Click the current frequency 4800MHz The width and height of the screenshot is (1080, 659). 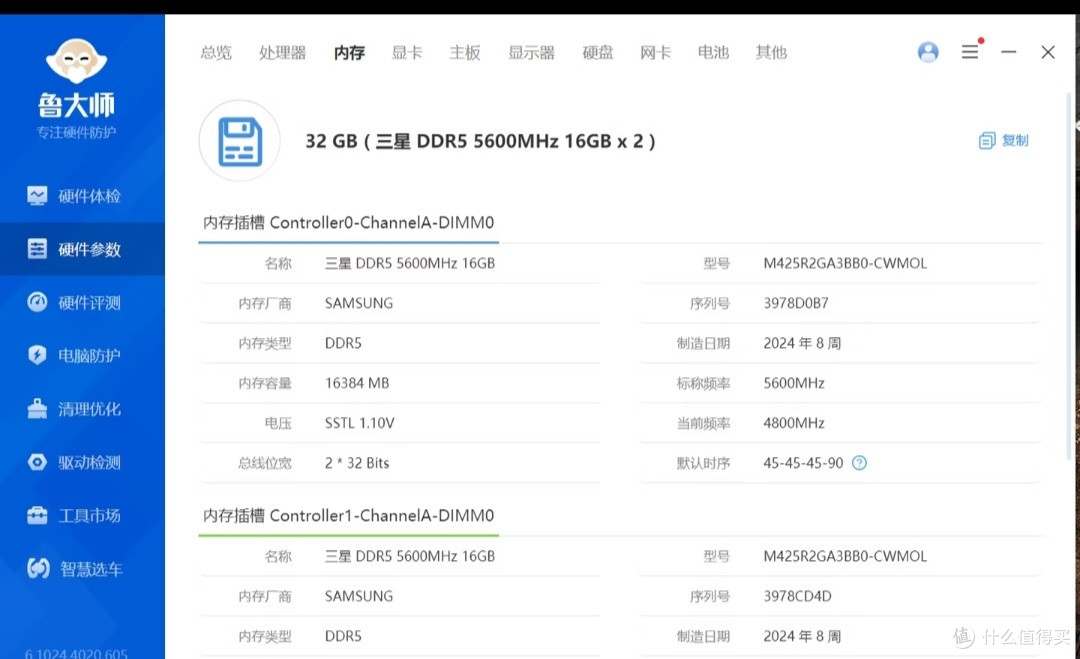tap(793, 423)
